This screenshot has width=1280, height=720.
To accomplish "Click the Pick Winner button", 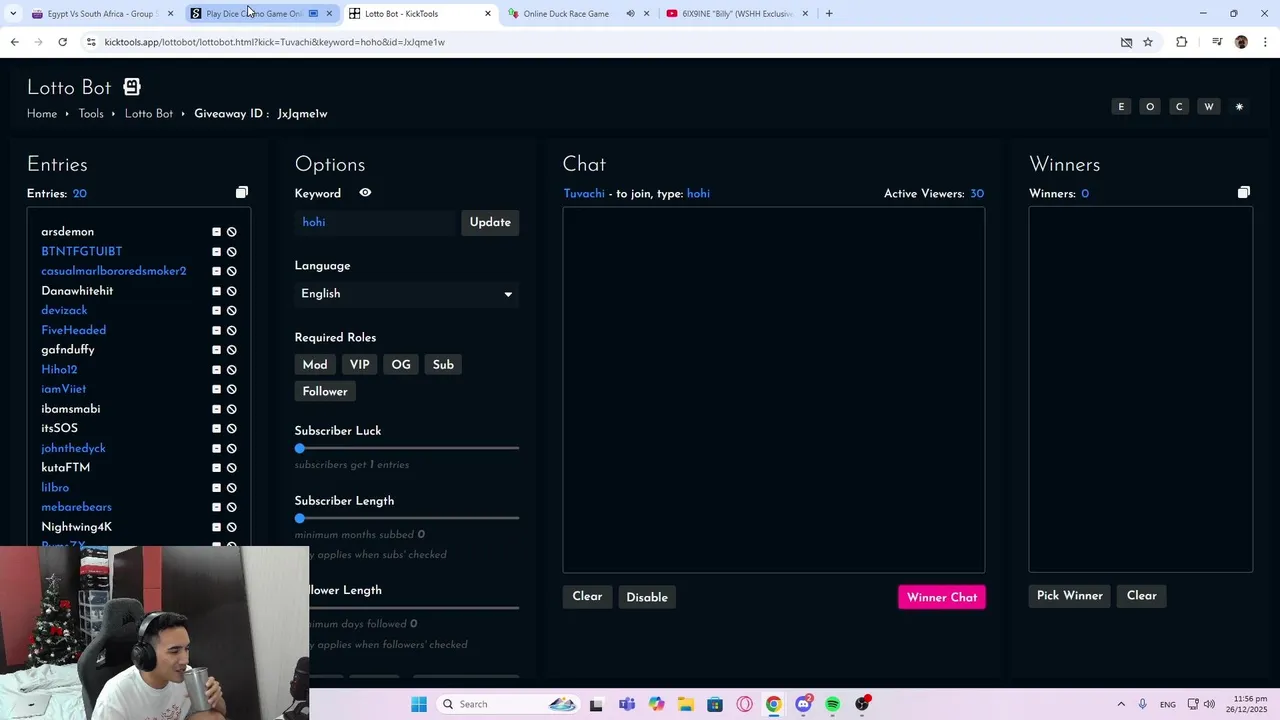I will pyautogui.click(x=1069, y=596).
